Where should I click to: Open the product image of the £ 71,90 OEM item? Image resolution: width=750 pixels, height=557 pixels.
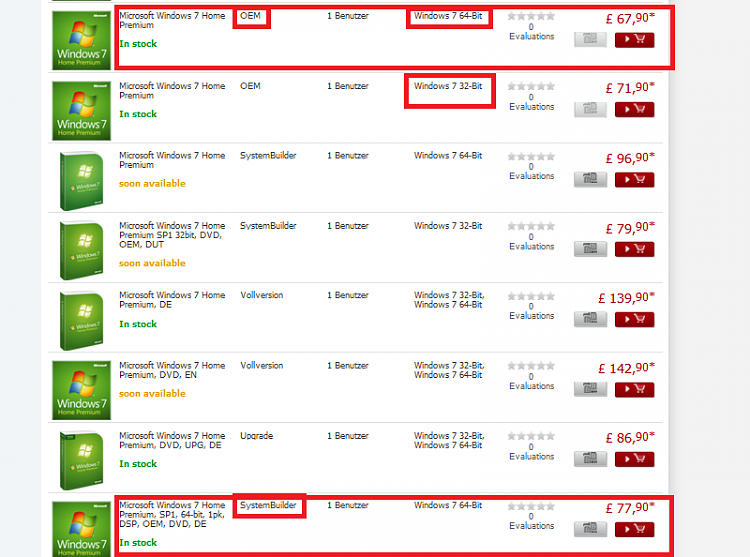81,111
